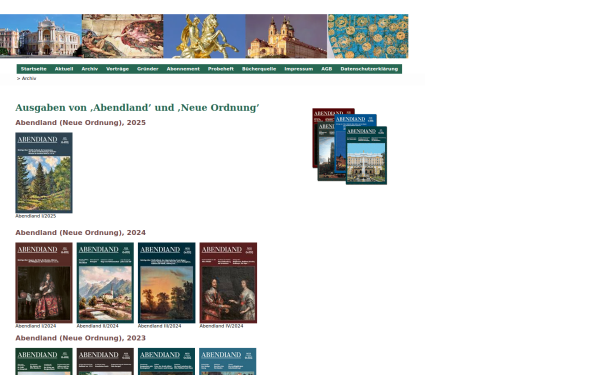Viewport: 600px width, 375px height.
Task: Click the Abendland I/2025 caption link
Action: click(x=36, y=216)
